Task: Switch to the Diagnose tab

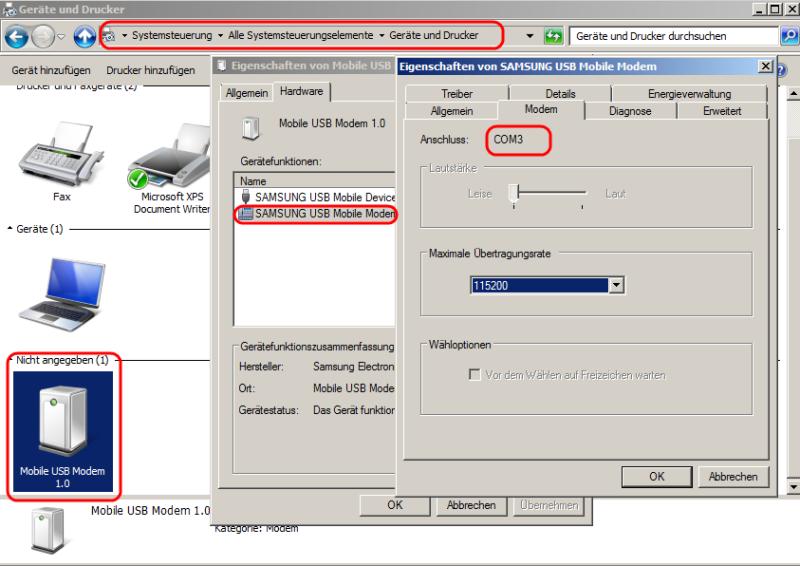Action: point(629,111)
